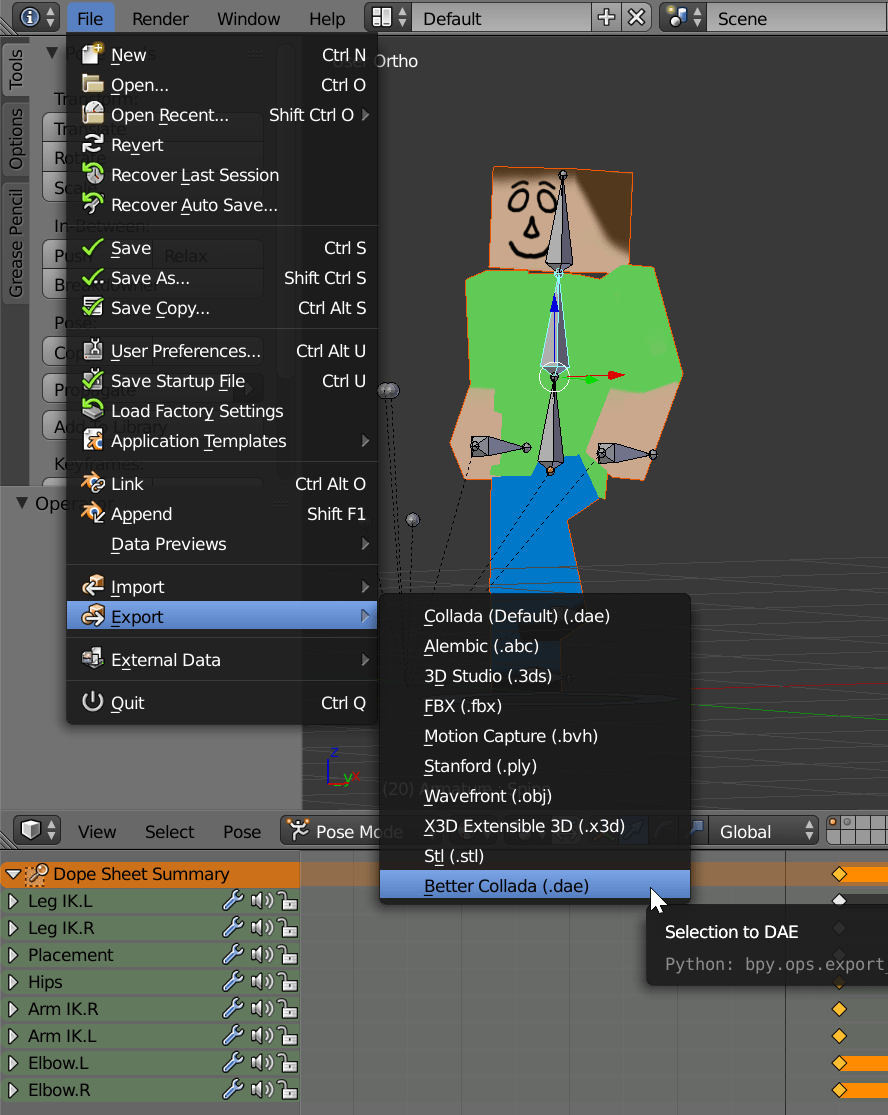Unlock the Placement channel padlock
888x1115 pixels.
pyautogui.click(x=288, y=955)
